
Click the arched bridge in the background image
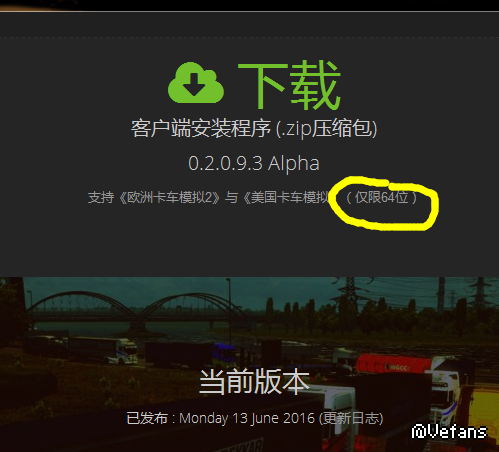[136, 308]
